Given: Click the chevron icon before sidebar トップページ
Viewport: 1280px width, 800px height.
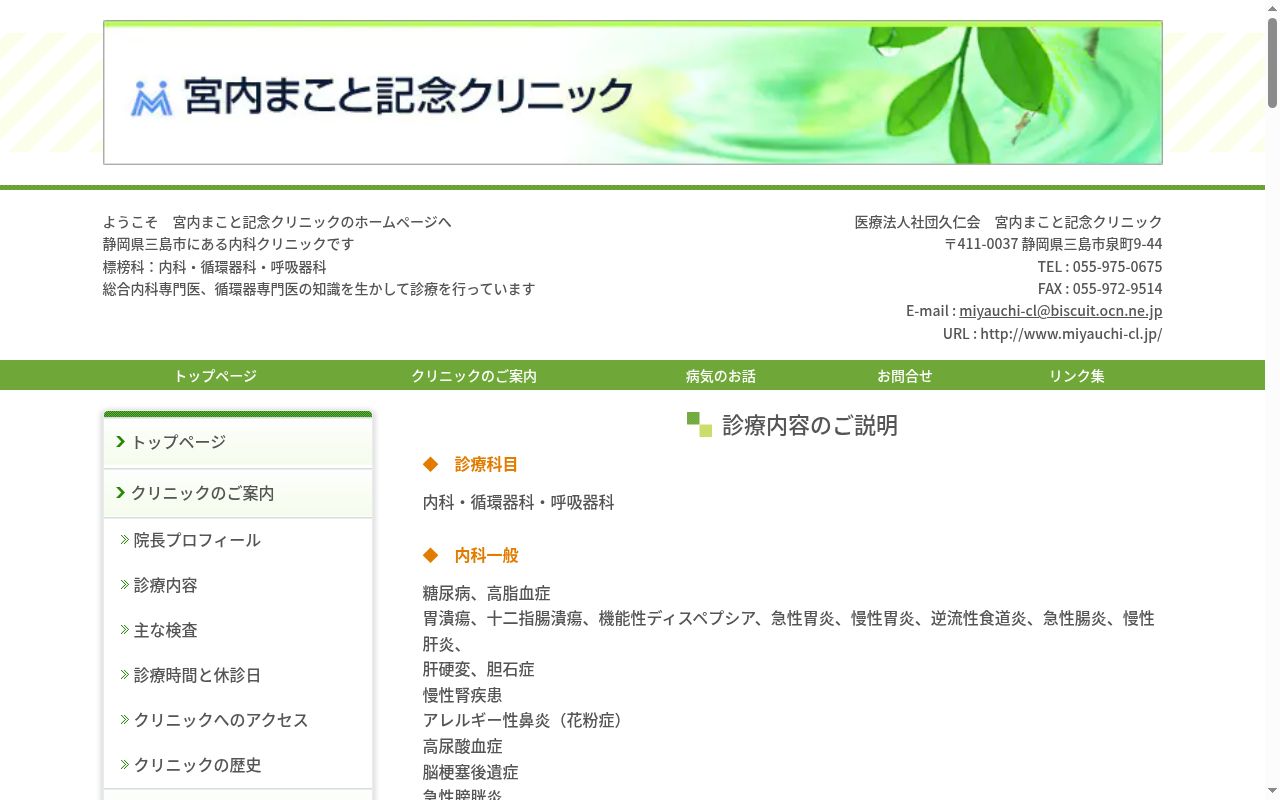Looking at the screenshot, I should point(121,441).
